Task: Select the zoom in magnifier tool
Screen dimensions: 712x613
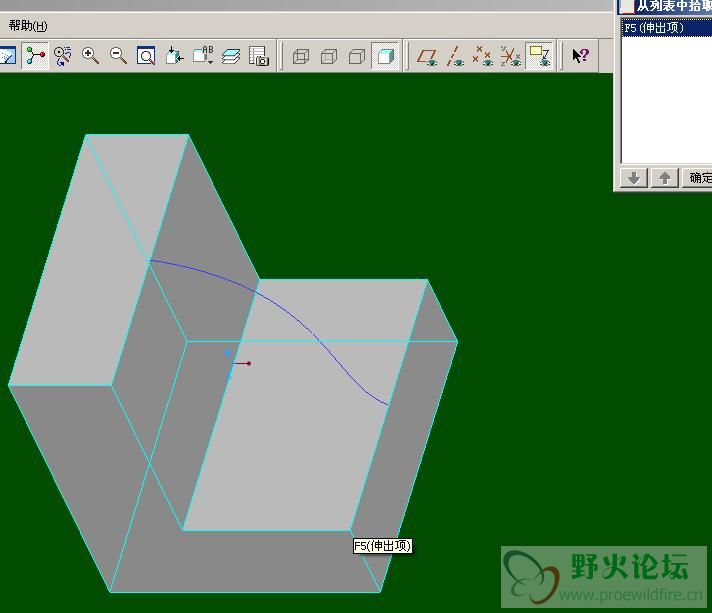Action: pos(90,56)
